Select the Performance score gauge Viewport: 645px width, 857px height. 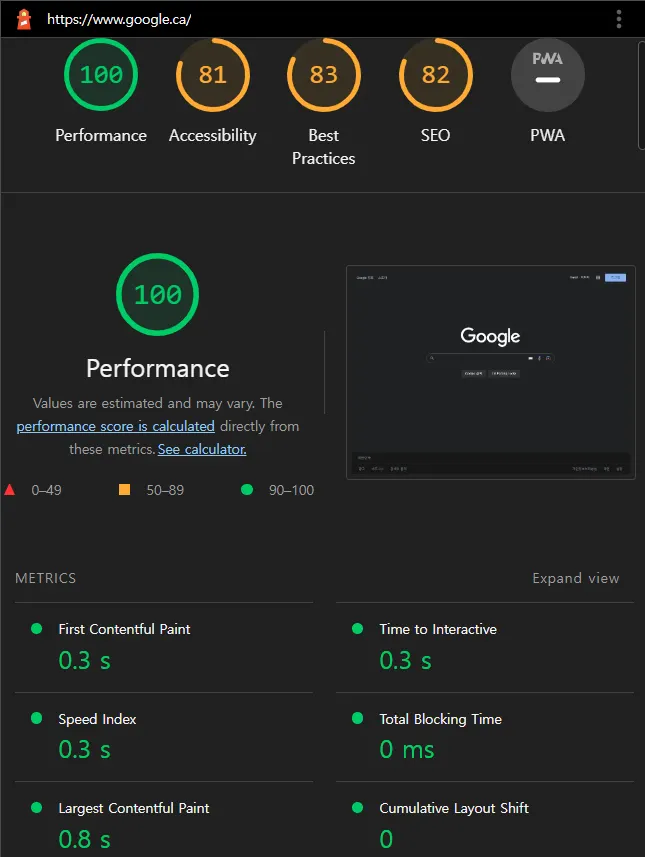point(101,75)
